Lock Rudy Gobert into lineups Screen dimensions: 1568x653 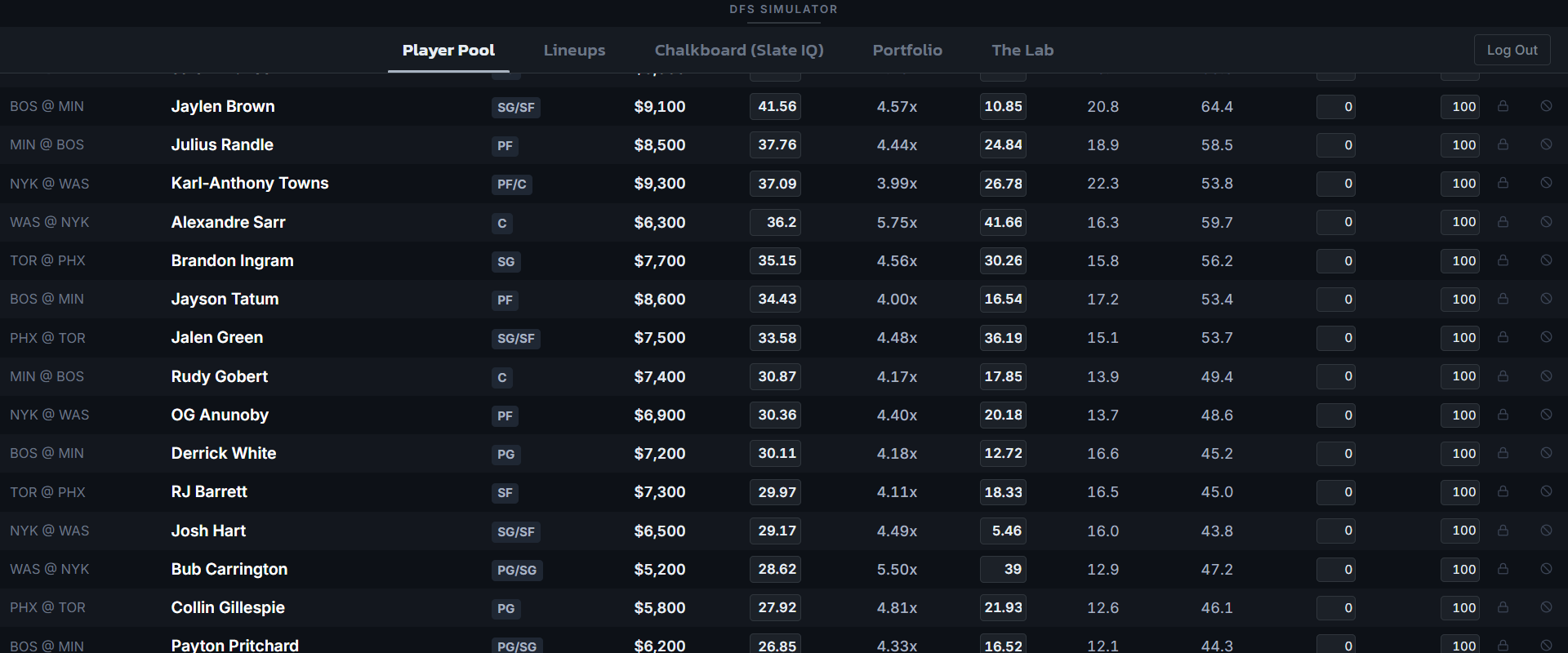(x=1503, y=376)
